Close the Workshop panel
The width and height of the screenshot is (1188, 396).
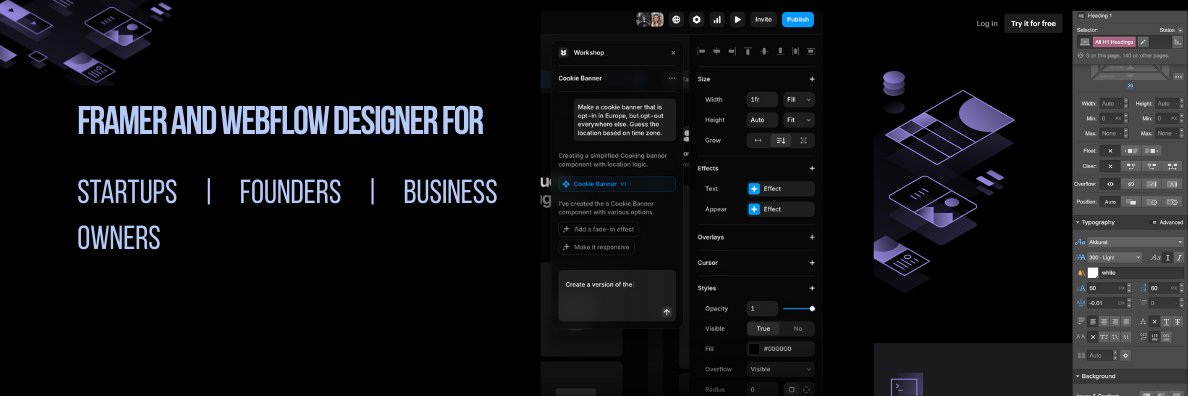pyautogui.click(x=673, y=53)
